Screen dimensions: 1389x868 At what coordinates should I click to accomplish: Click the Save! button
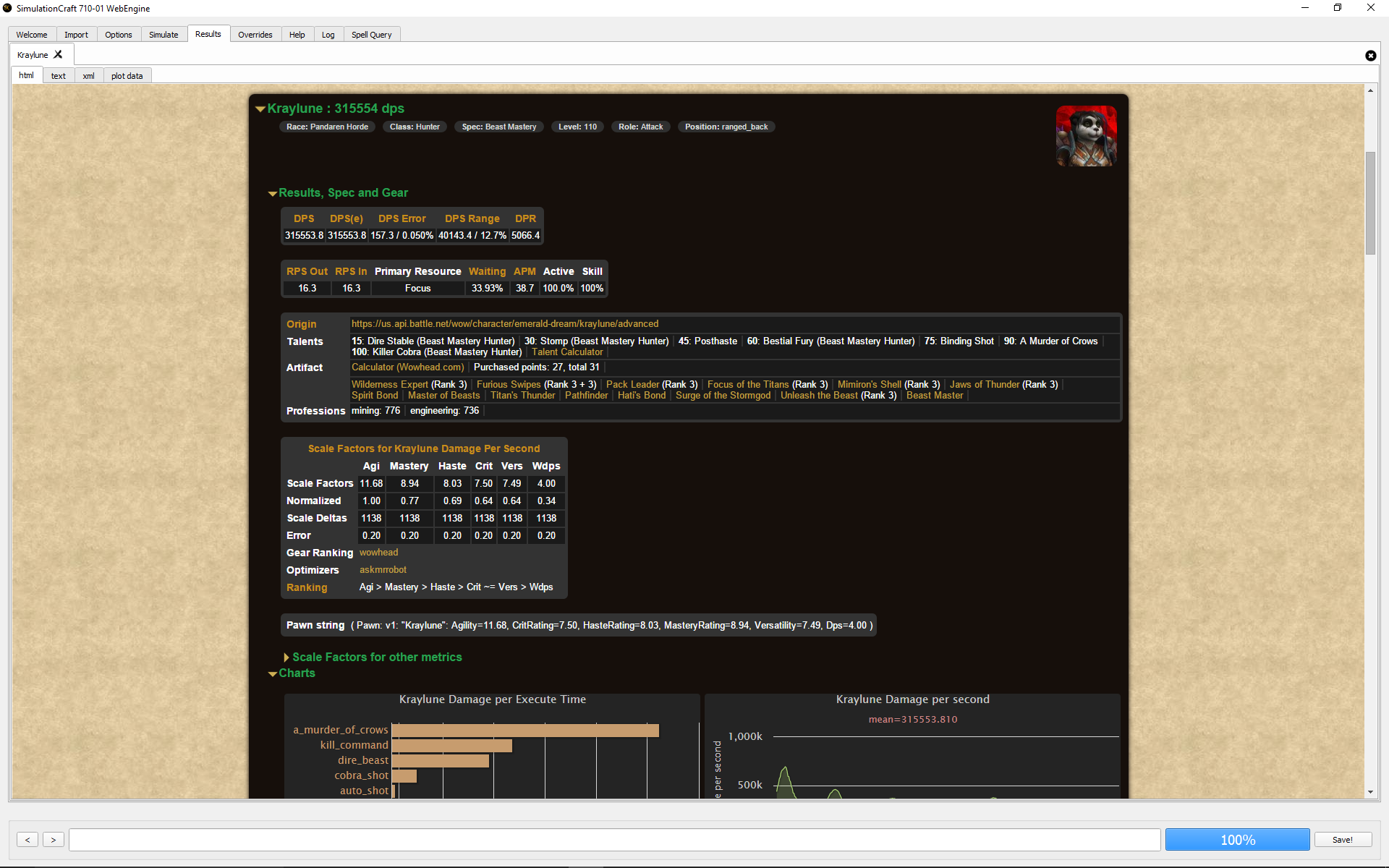click(x=1343, y=840)
